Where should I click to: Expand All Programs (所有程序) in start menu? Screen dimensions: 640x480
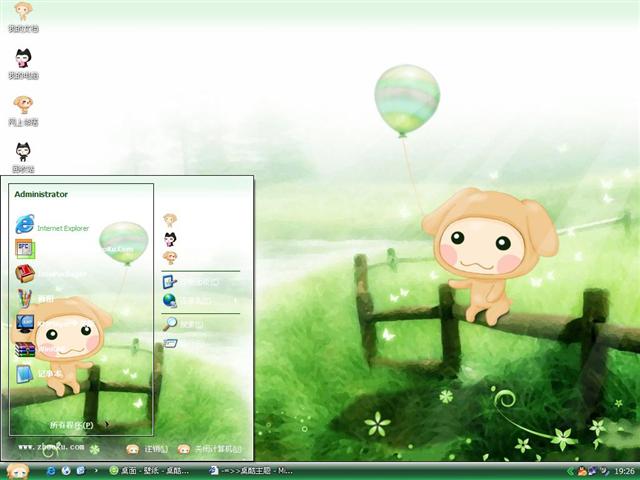(x=80, y=425)
